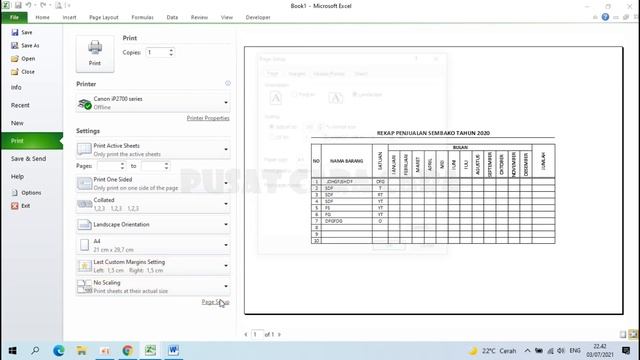The width and height of the screenshot is (640, 360).
Task: Switch to the Home ribbon tab
Action: (x=42, y=18)
